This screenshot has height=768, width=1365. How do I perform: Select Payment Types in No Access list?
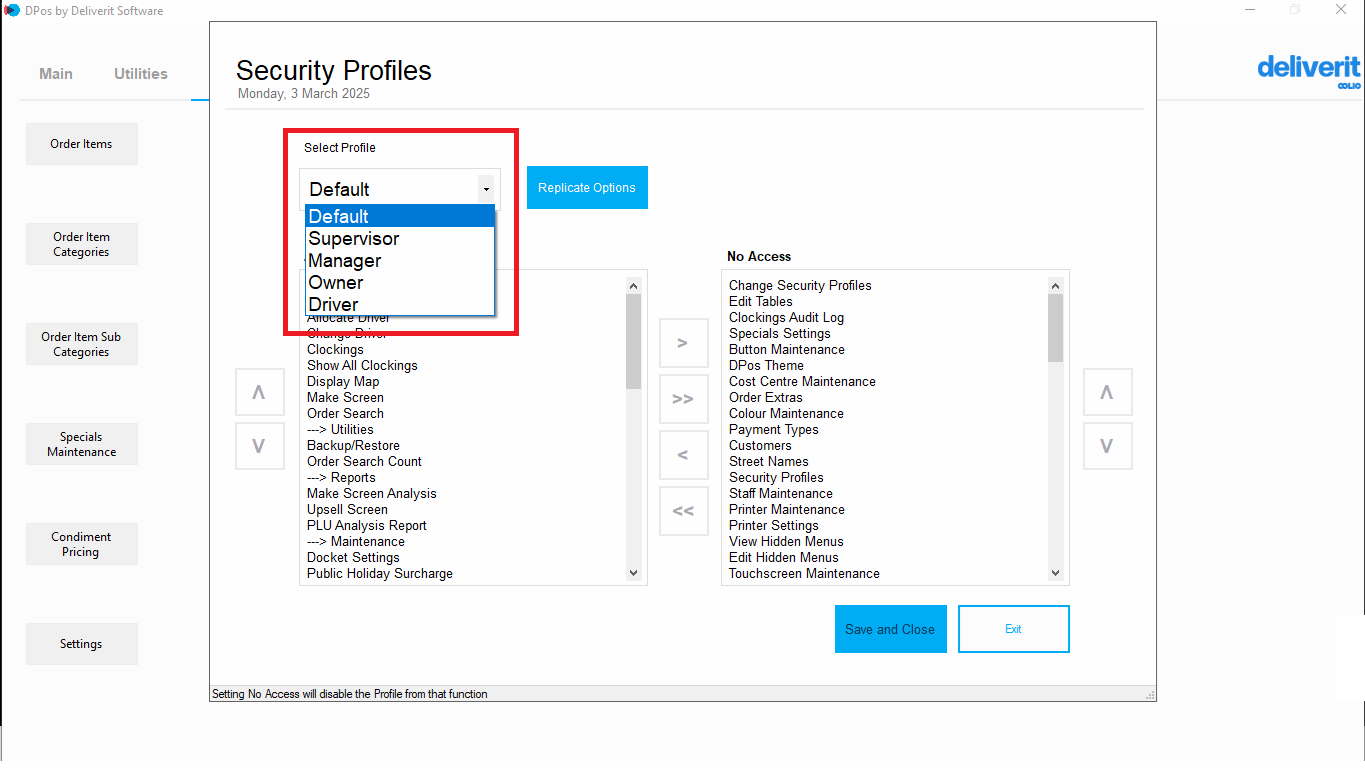(773, 429)
